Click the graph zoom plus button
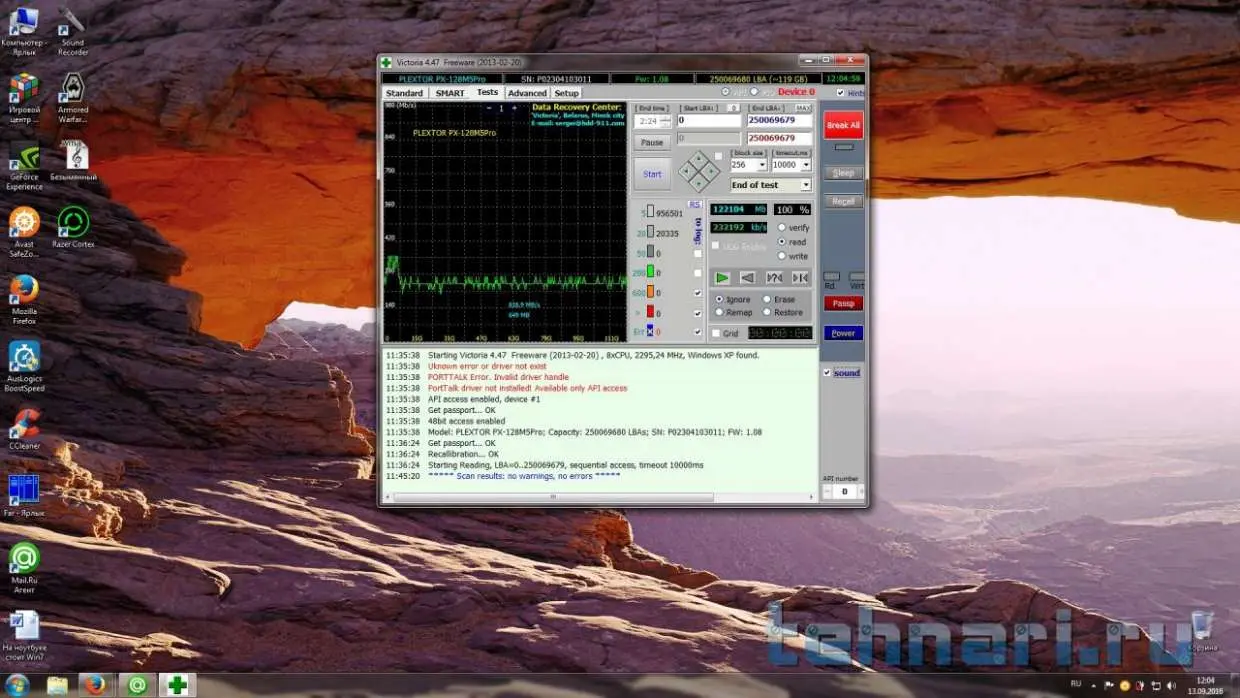Viewport: 1240px width, 698px height. click(x=514, y=107)
